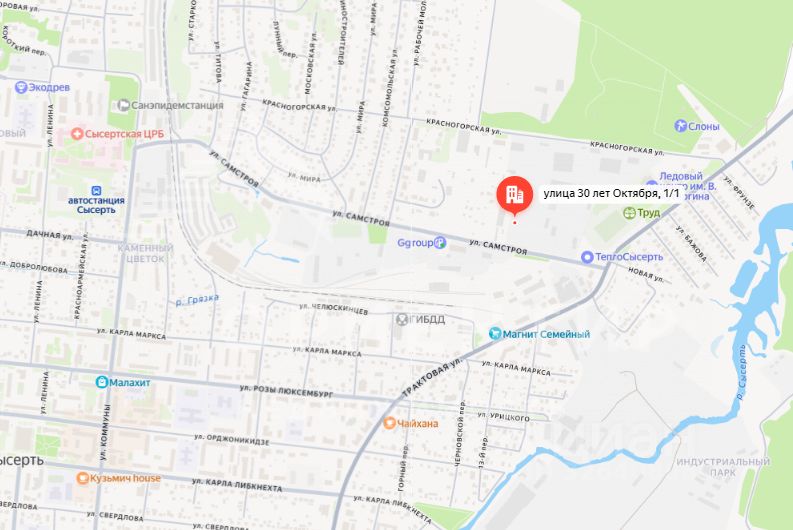Image resolution: width=793 pixels, height=530 pixels.
Task: Click the red building location pin
Action: (514, 195)
